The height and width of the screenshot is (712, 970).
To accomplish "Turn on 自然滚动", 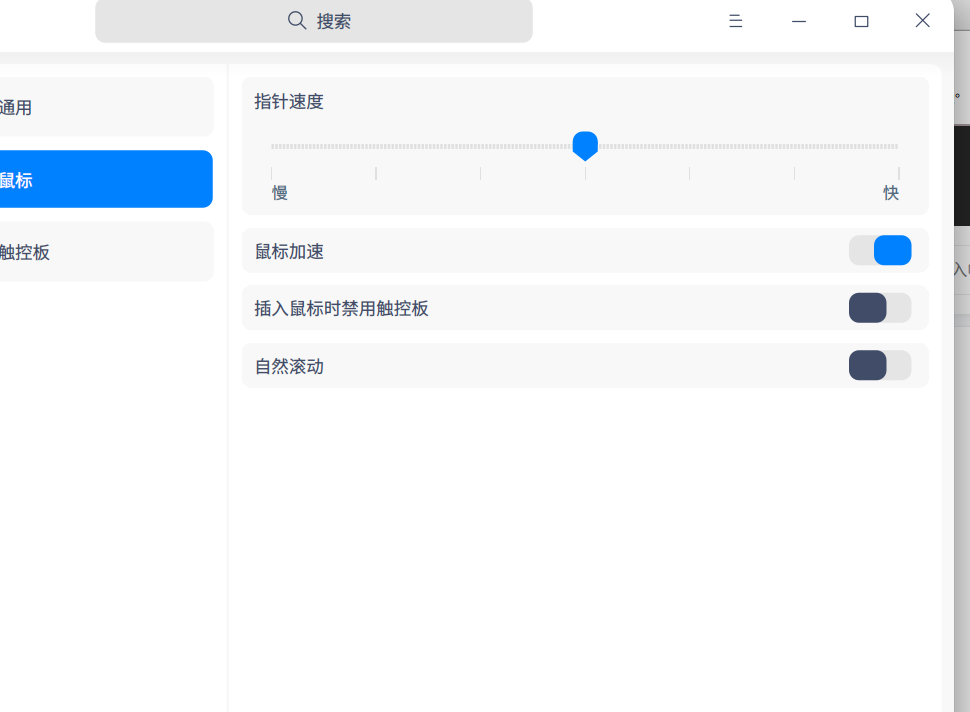I will (x=880, y=365).
